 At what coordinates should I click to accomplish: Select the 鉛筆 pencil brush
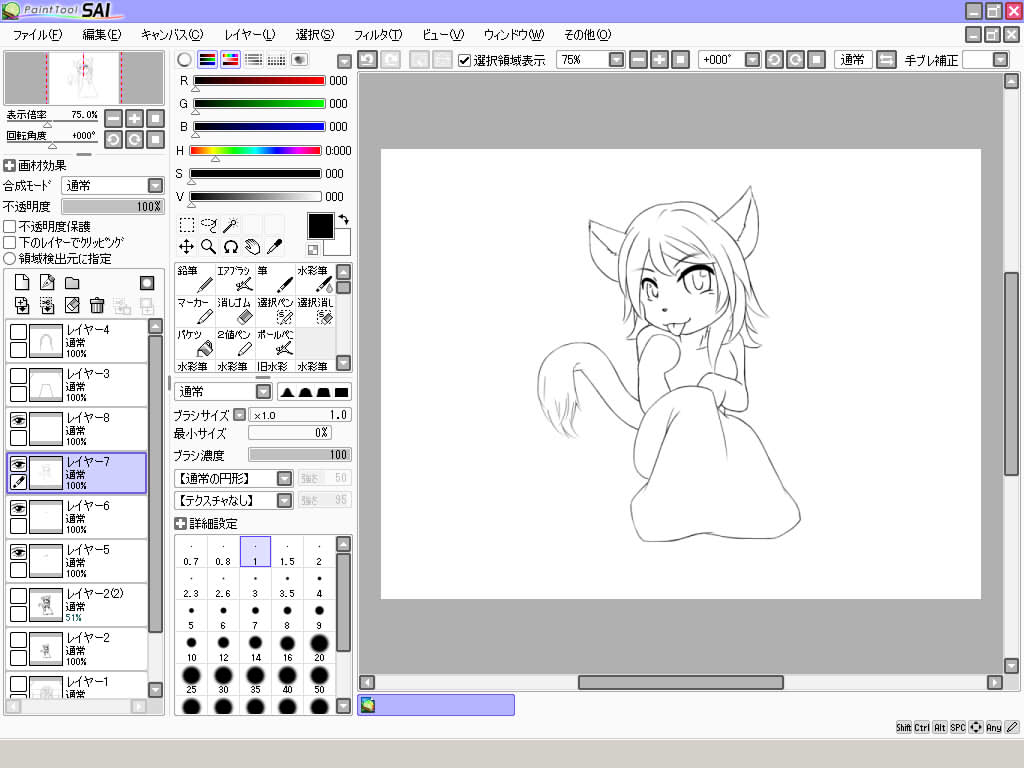pyautogui.click(x=194, y=279)
